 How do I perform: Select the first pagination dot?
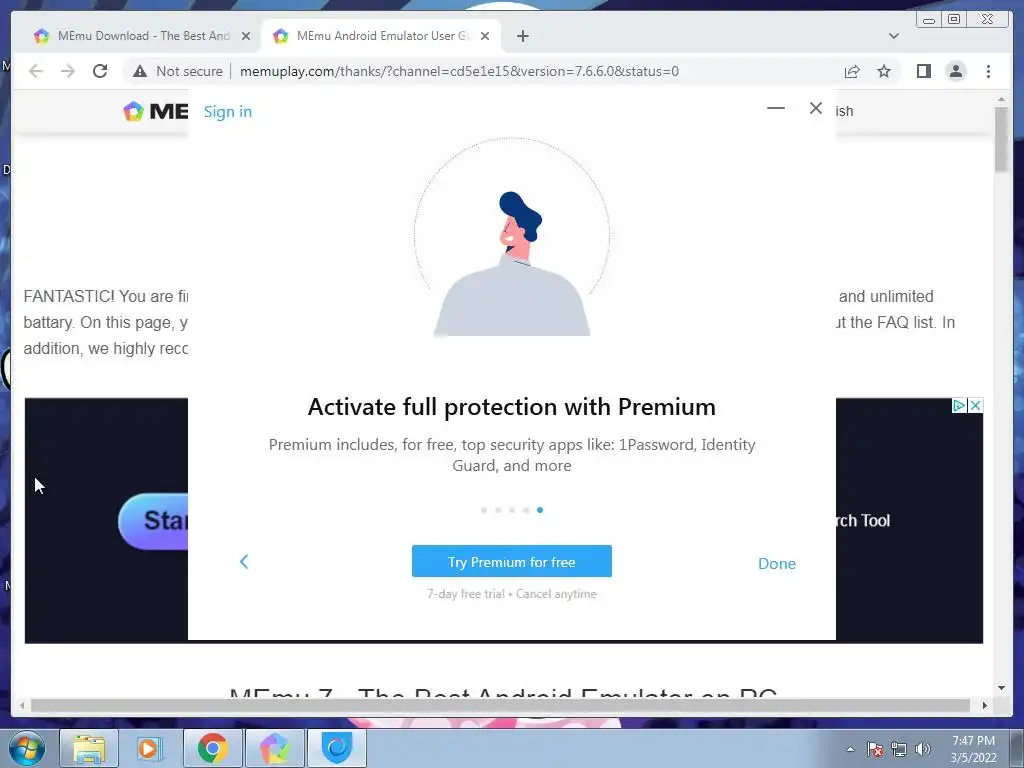[x=484, y=510]
